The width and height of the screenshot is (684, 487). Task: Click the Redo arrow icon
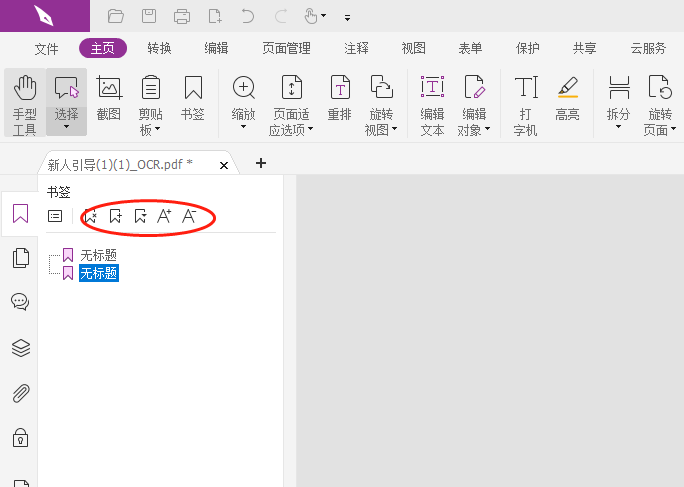(x=280, y=17)
